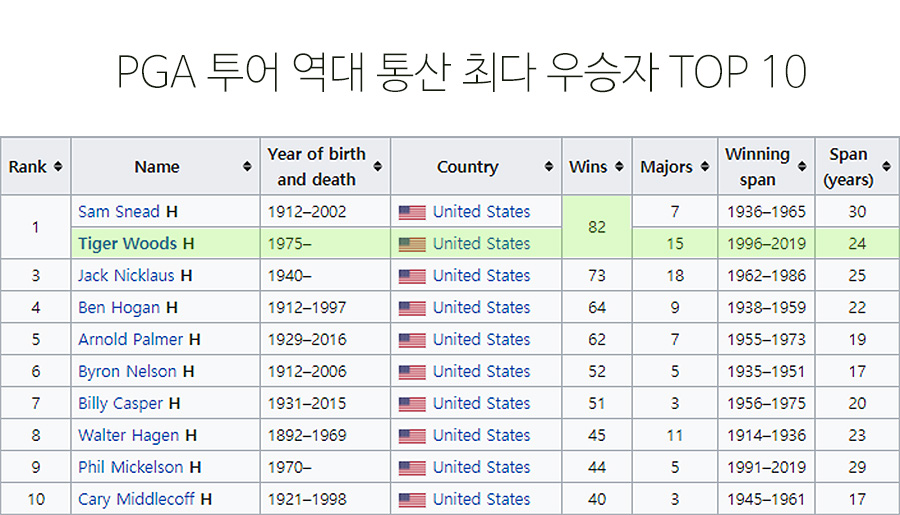
Task: Select the 30 span years cell
Action: point(858,211)
